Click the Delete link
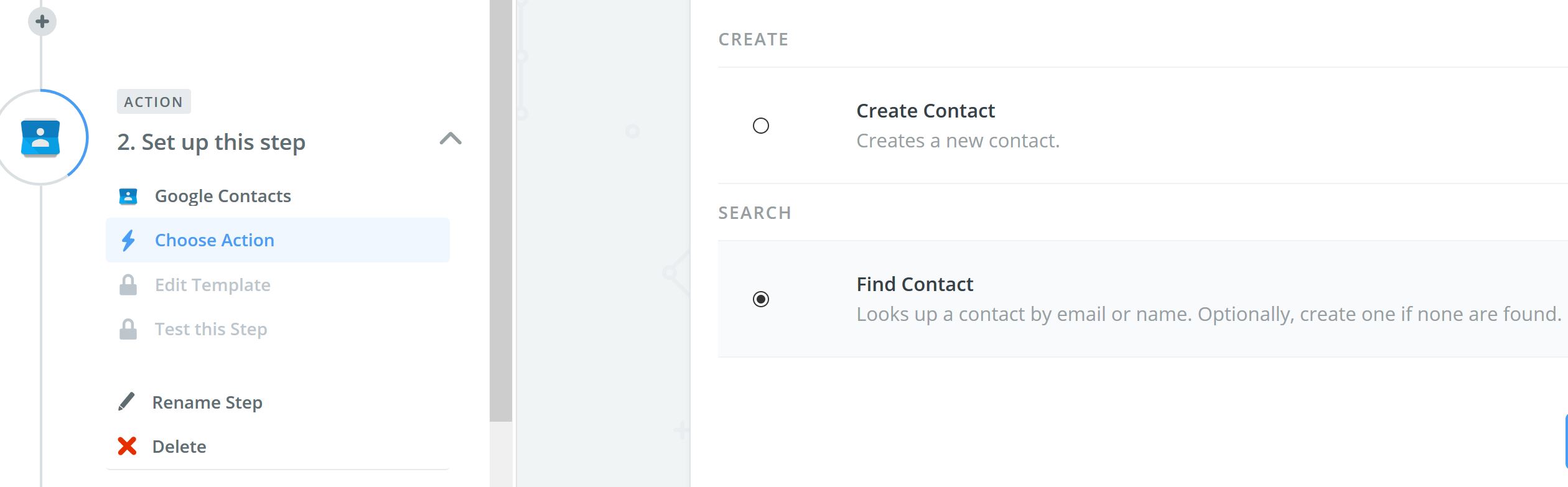The height and width of the screenshot is (487, 1568). point(179,447)
